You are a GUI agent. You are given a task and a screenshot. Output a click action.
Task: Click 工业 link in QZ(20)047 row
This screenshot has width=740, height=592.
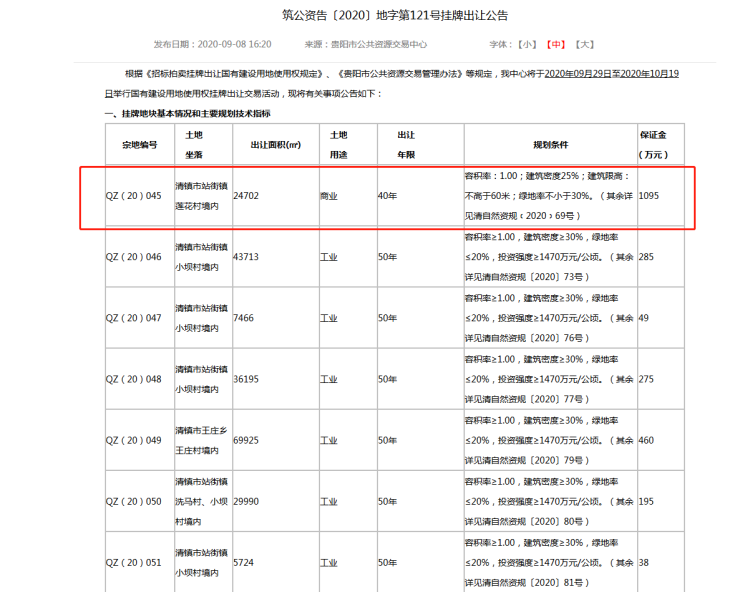pyautogui.click(x=329, y=318)
